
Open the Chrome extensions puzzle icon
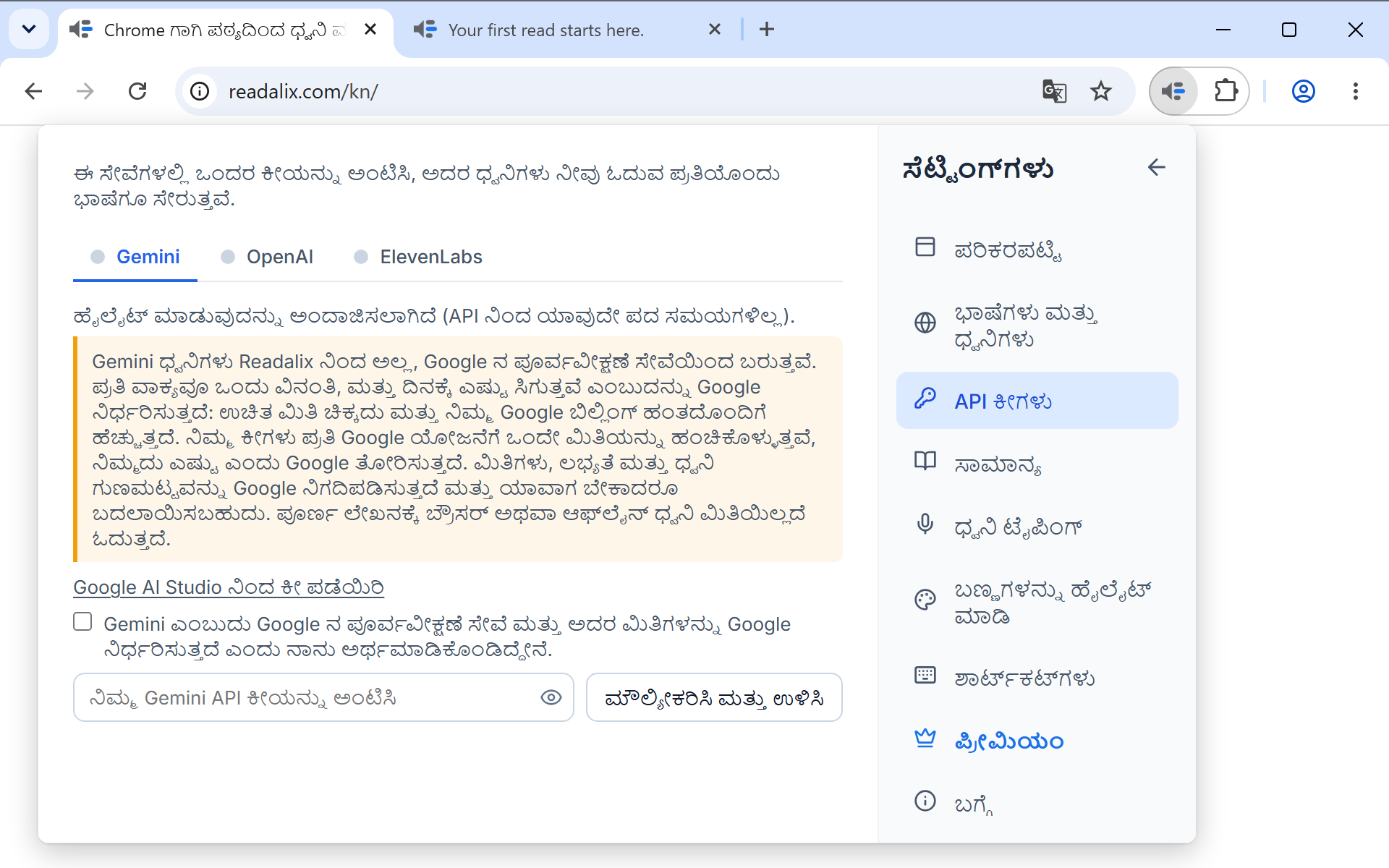pyautogui.click(x=1226, y=91)
